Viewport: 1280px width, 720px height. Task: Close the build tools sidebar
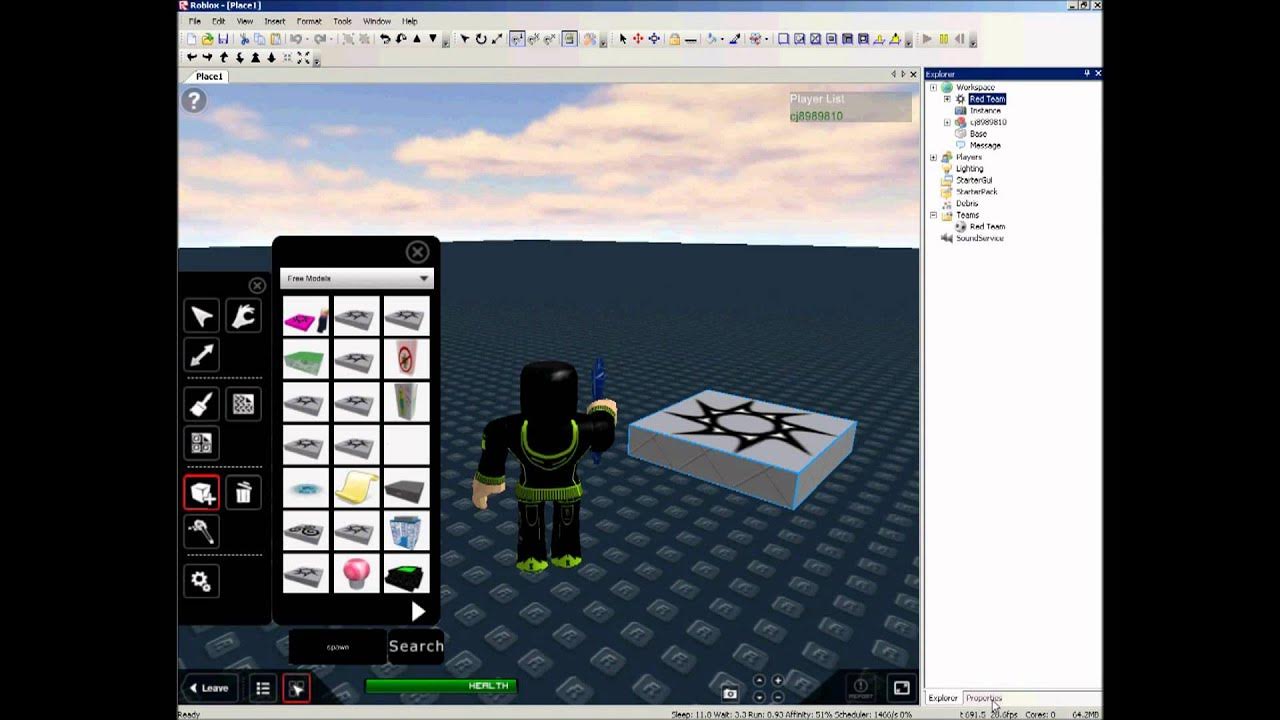click(257, 285)
